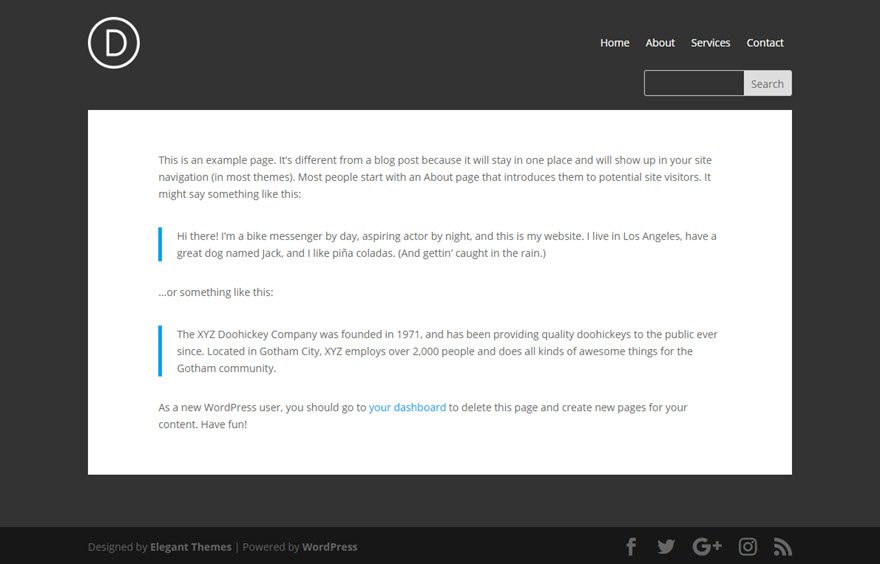
Task: Open the Instagram icon in footer
Action: (x=748, y=547)
